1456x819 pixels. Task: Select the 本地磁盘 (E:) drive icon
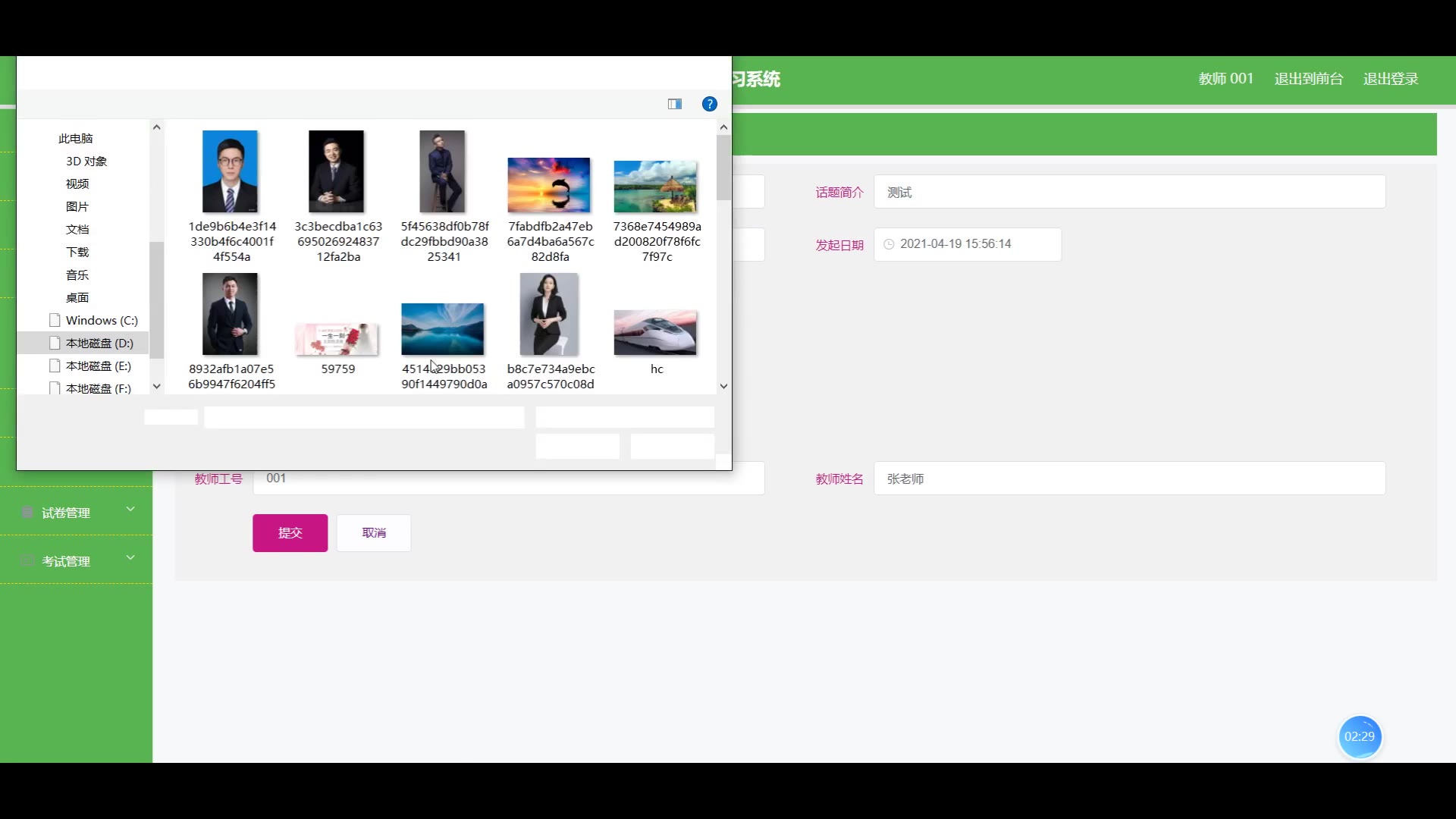55,366
